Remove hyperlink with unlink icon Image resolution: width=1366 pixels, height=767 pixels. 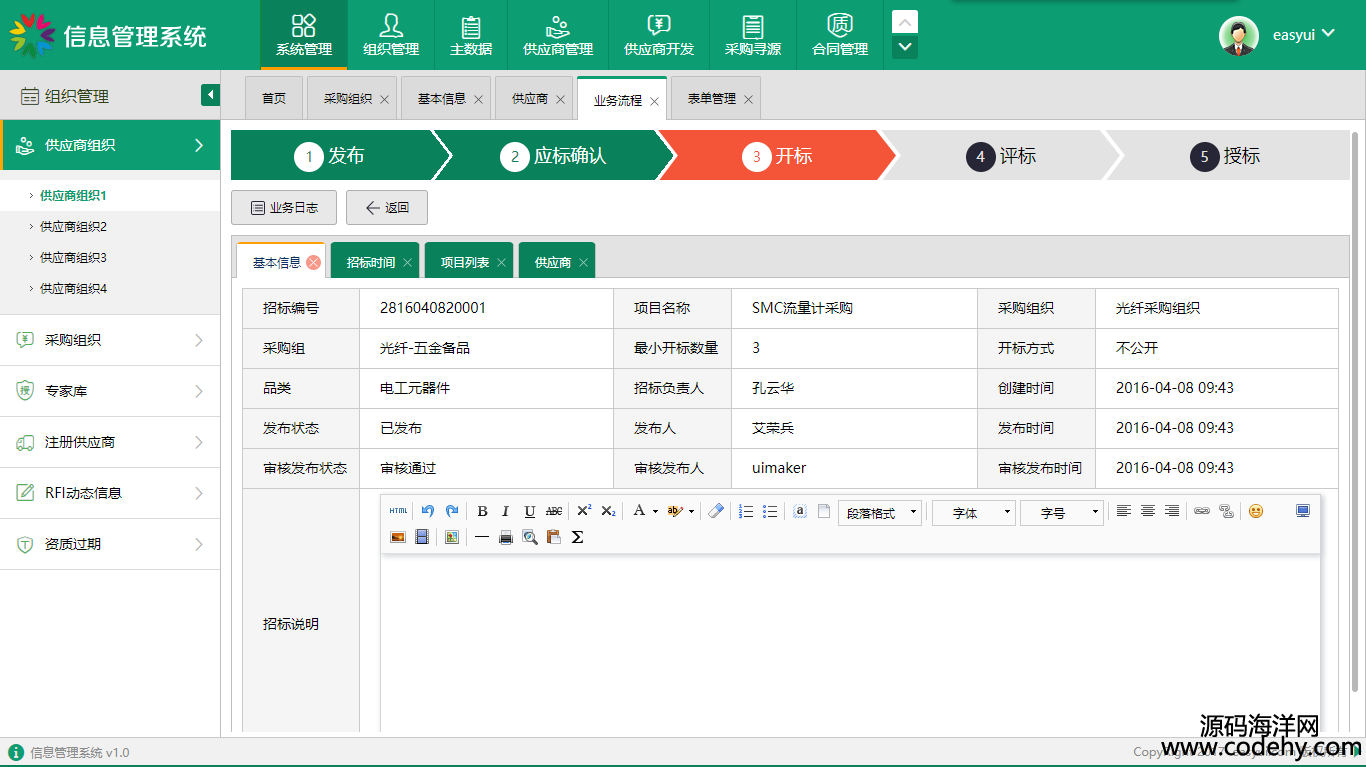coord(1226,511)
